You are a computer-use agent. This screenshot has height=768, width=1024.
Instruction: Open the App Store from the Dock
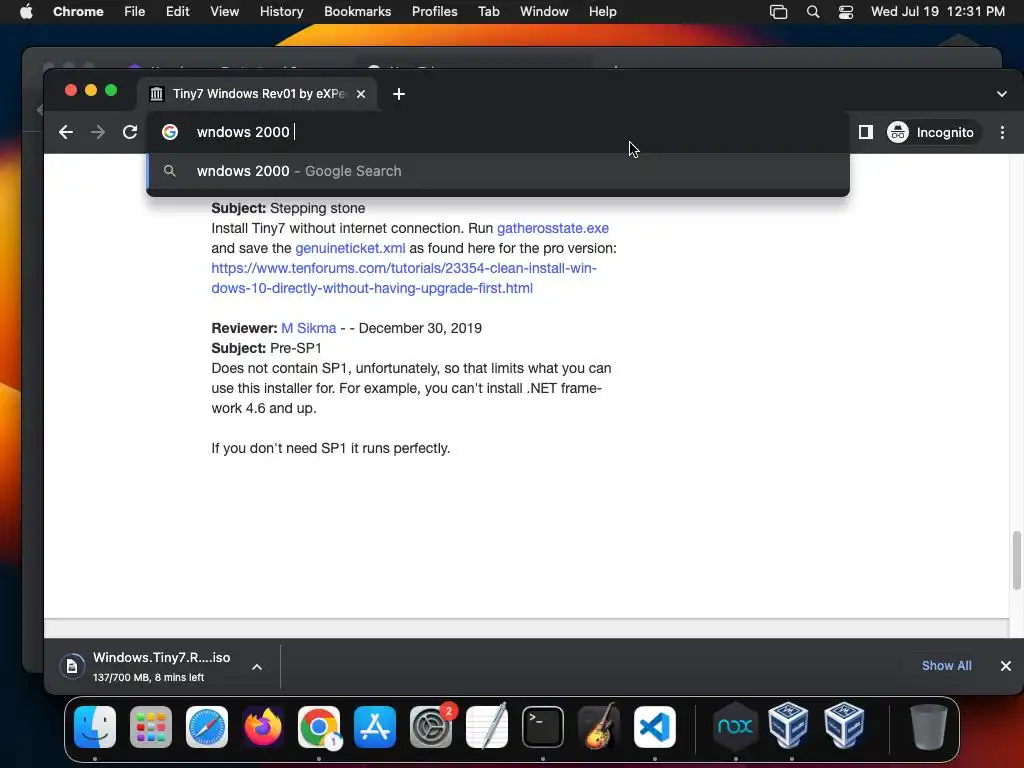click(375, 727)
